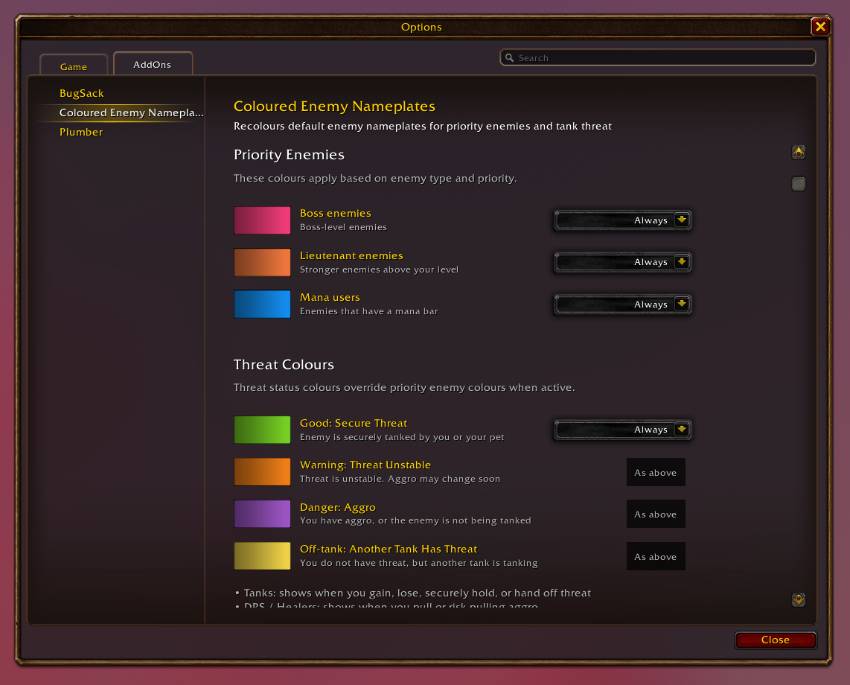Pick the Boss enemies pink colour swatch
Viewport: 850px width, 685px height.
(x=262, y=220)
